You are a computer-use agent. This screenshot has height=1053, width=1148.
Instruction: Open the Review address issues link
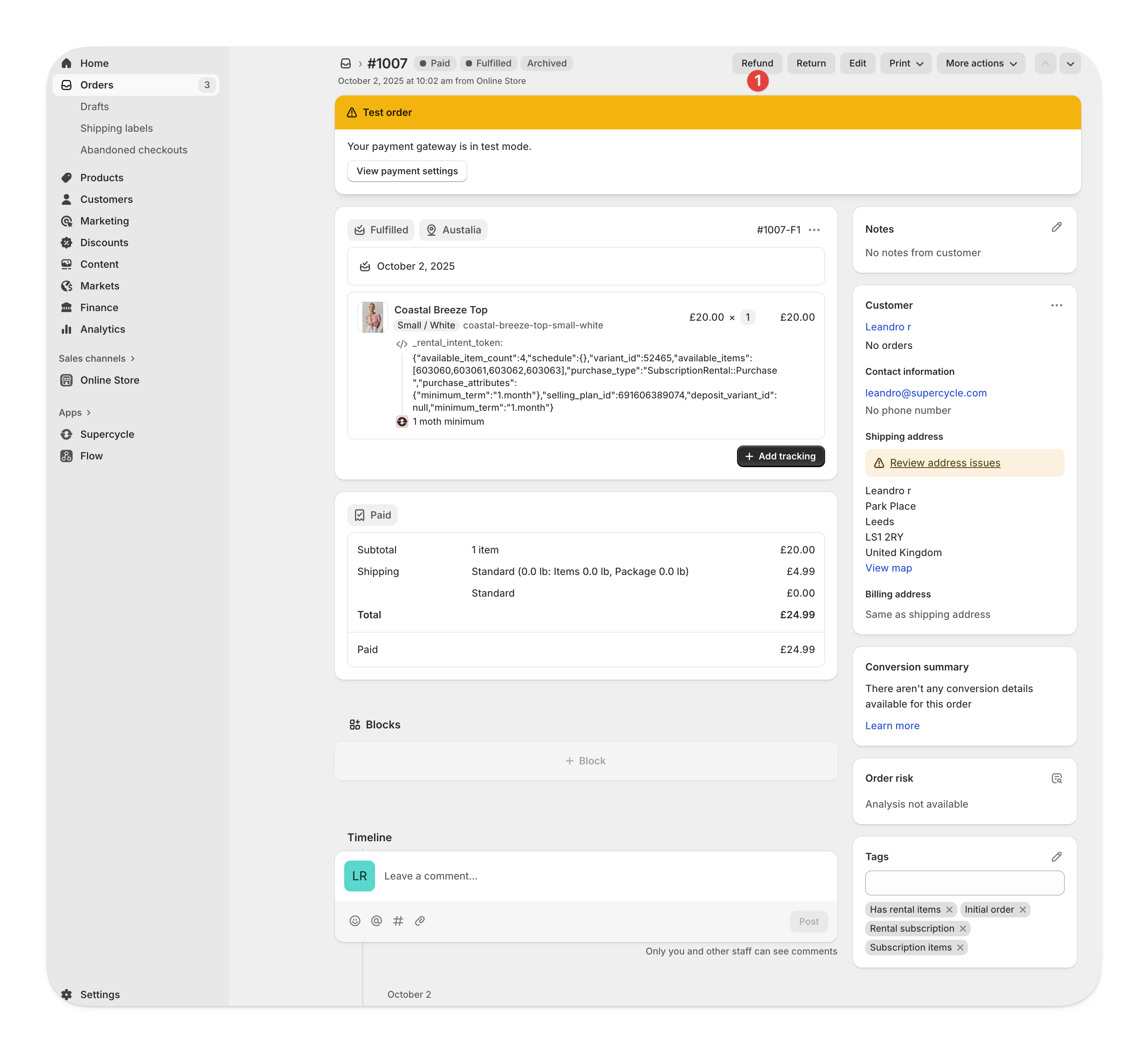point(945,463)
